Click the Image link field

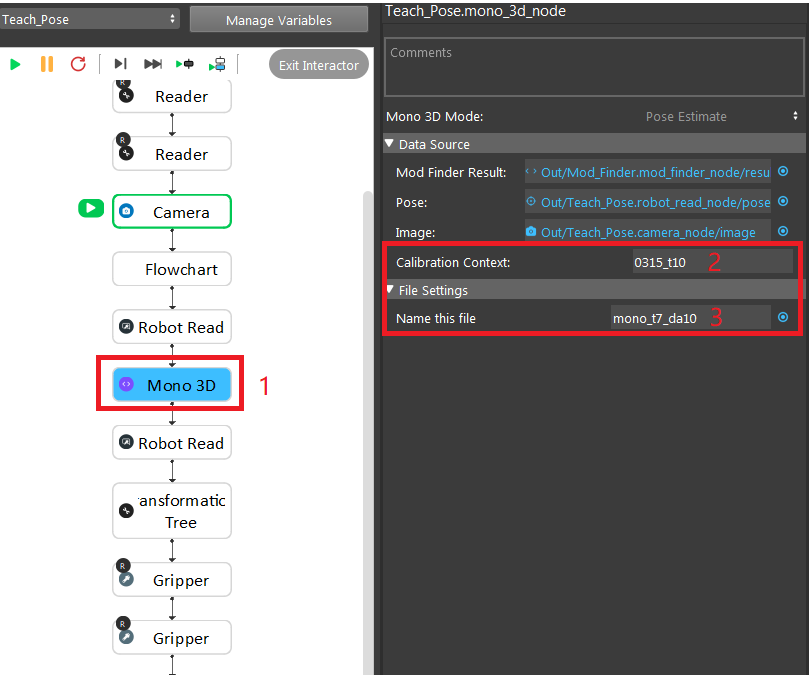(648, 232)
